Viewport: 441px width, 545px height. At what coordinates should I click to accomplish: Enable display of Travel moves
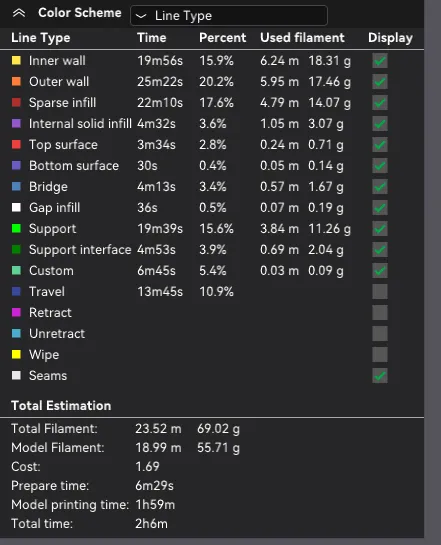pyautogui.click(x=380, y=292)
